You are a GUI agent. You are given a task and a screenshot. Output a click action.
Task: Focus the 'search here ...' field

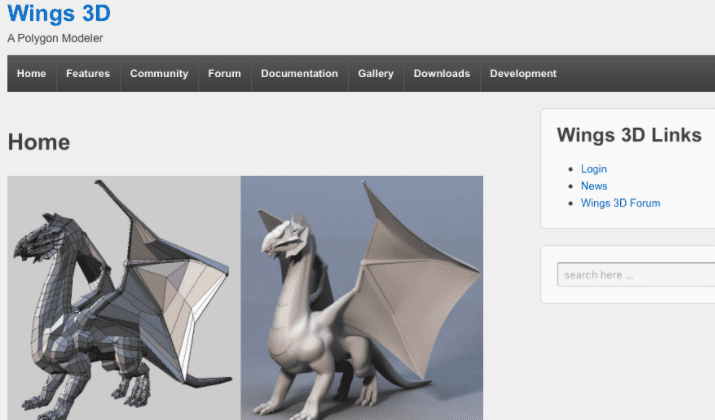pos(636,275)
